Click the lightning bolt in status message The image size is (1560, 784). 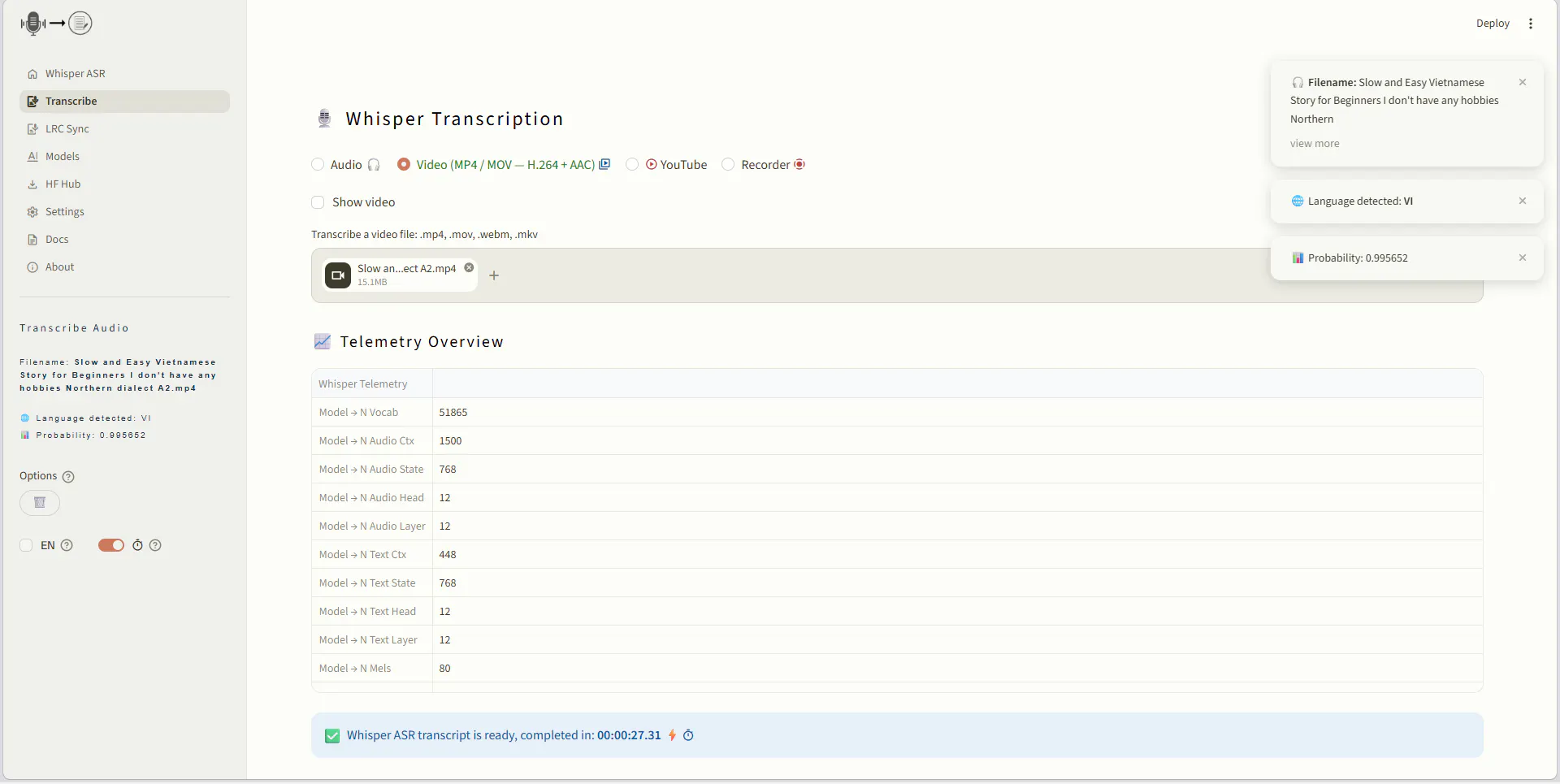(672, 735)
